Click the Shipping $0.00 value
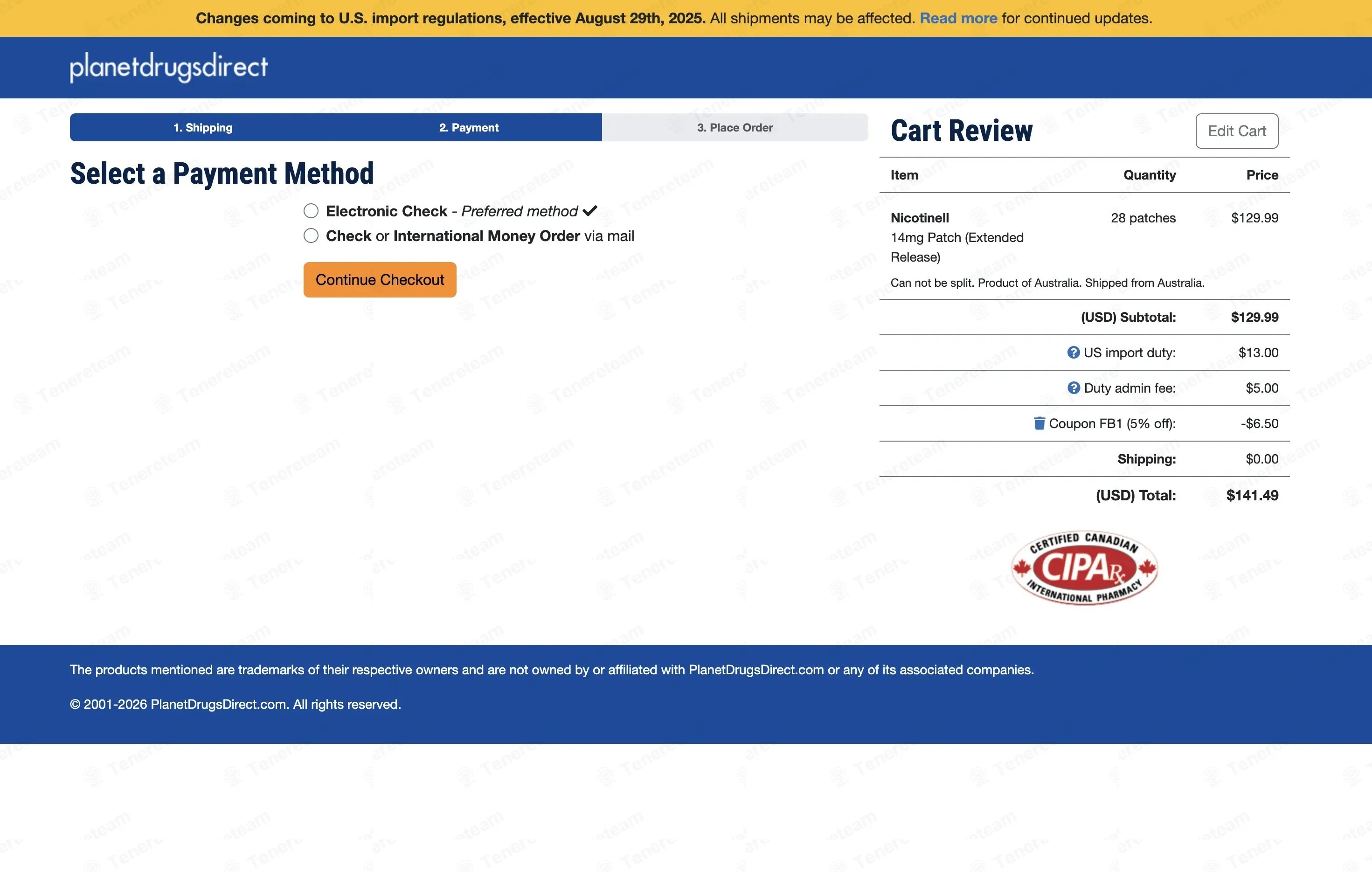This screenshot has height=872, width=1372. [x=1262, y=459]
